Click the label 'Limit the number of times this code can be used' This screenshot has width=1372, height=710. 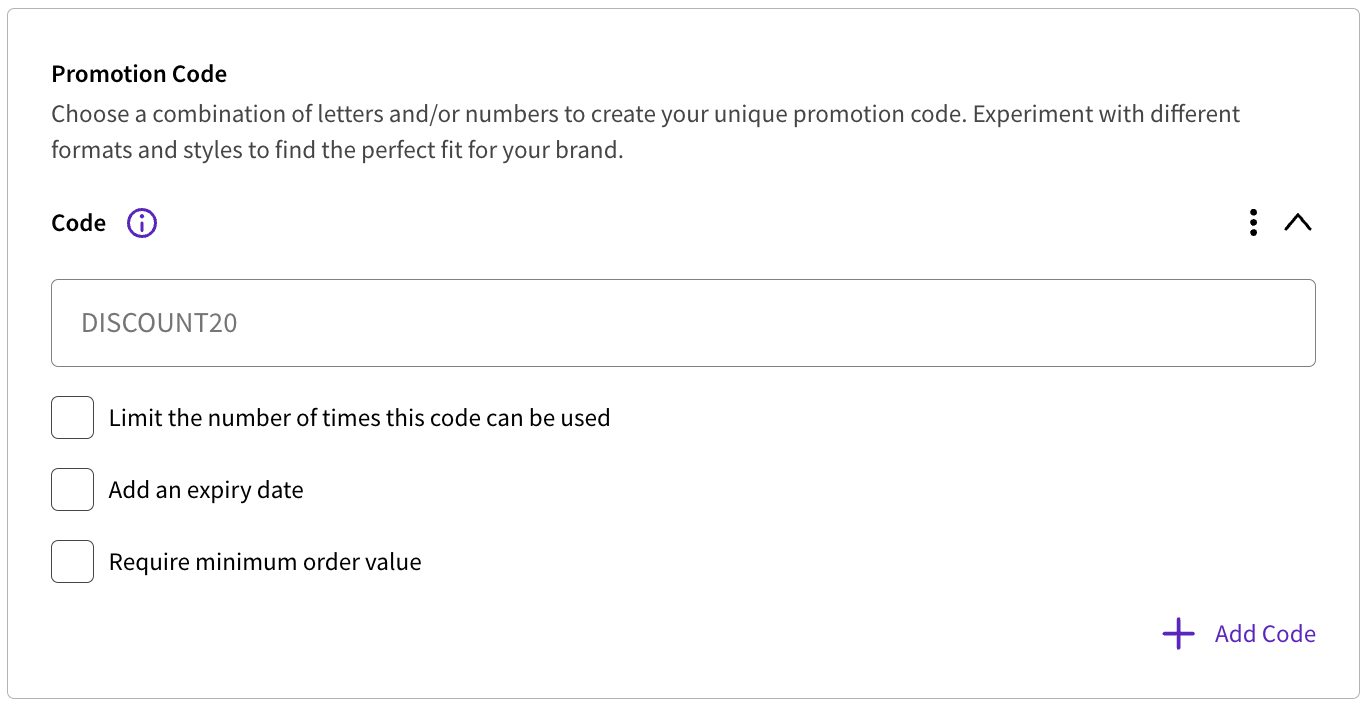click(359, 418)
